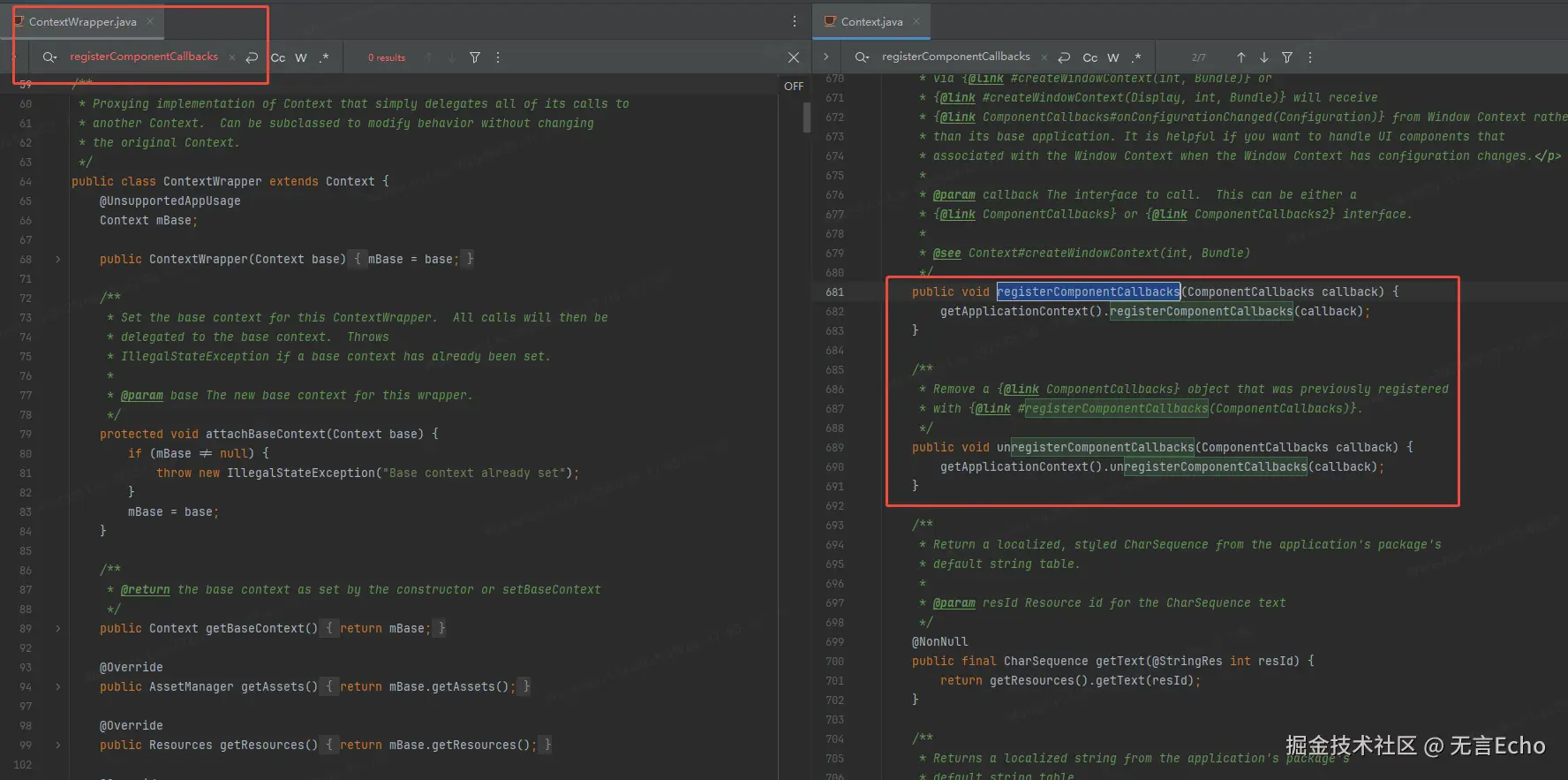Click the OFF inspections indicator

click(794, 86)
